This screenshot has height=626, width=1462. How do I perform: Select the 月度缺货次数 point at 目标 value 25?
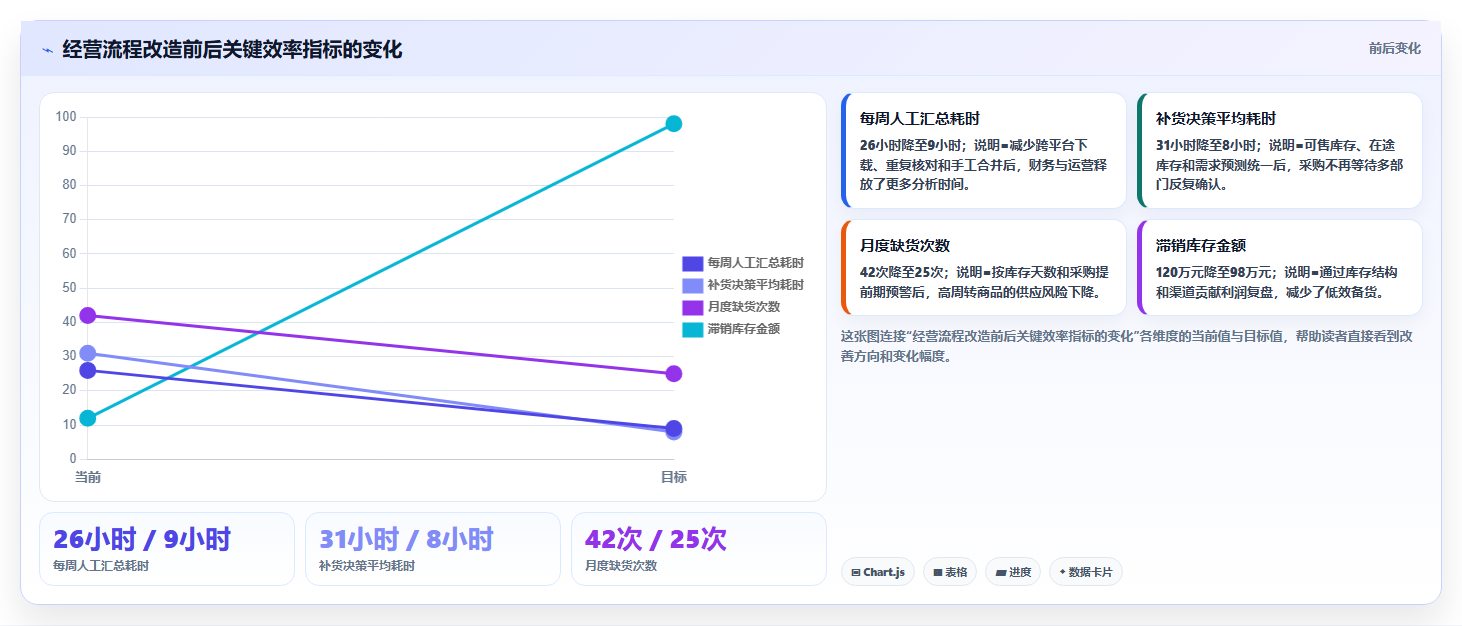tap(673, 374)
